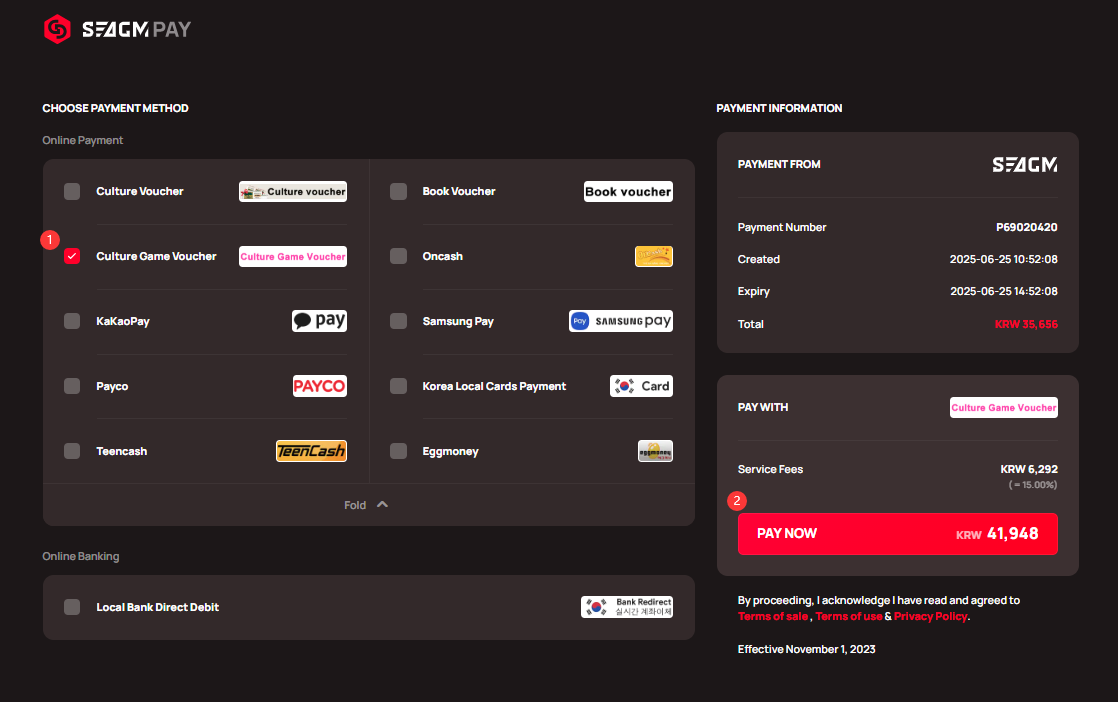Click the Eggmoney label
This screenshot has height=702, width=1118.
450,451
